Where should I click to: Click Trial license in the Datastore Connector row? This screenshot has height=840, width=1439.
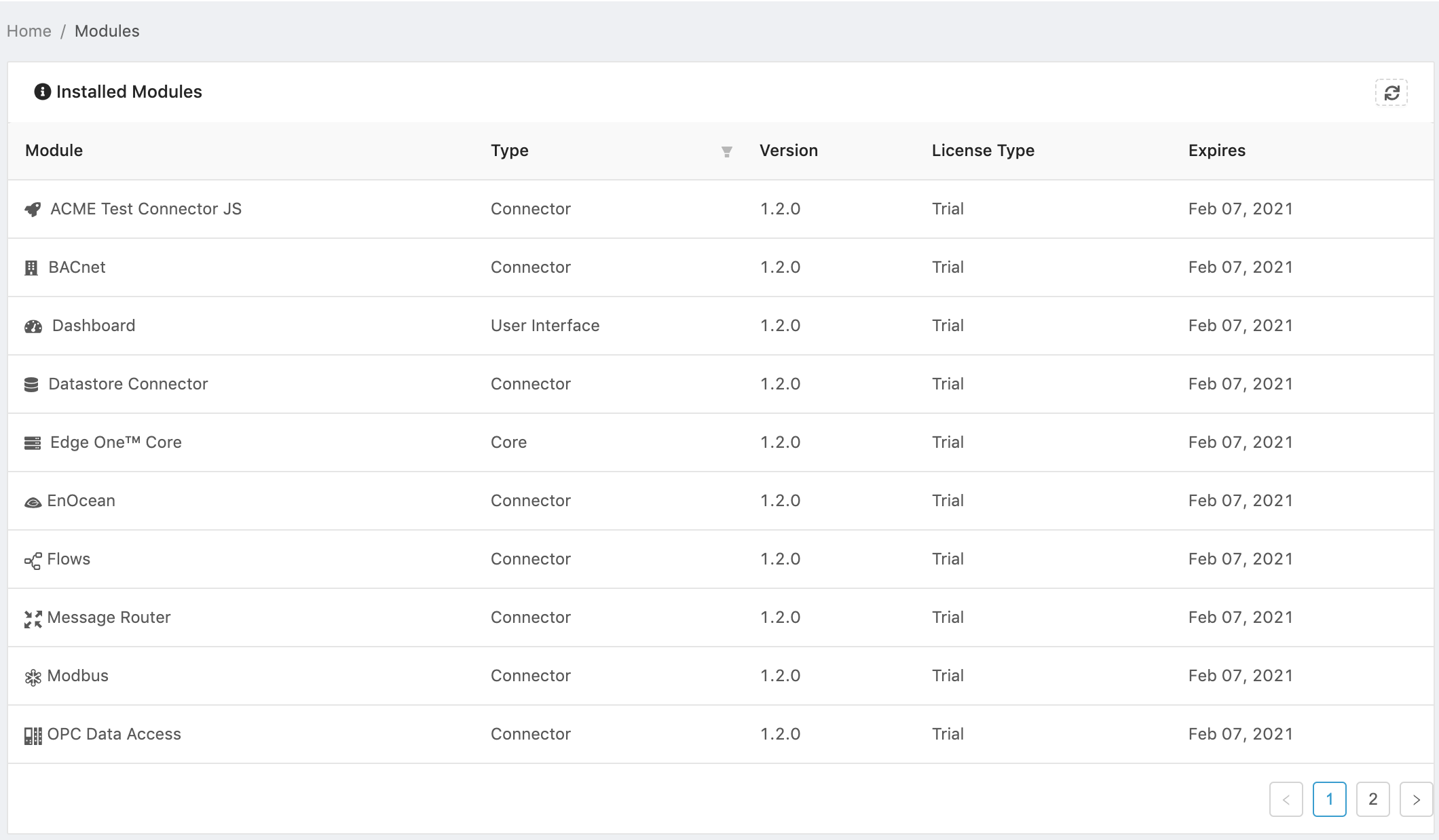pyautogui.click(x=948, y=384)
